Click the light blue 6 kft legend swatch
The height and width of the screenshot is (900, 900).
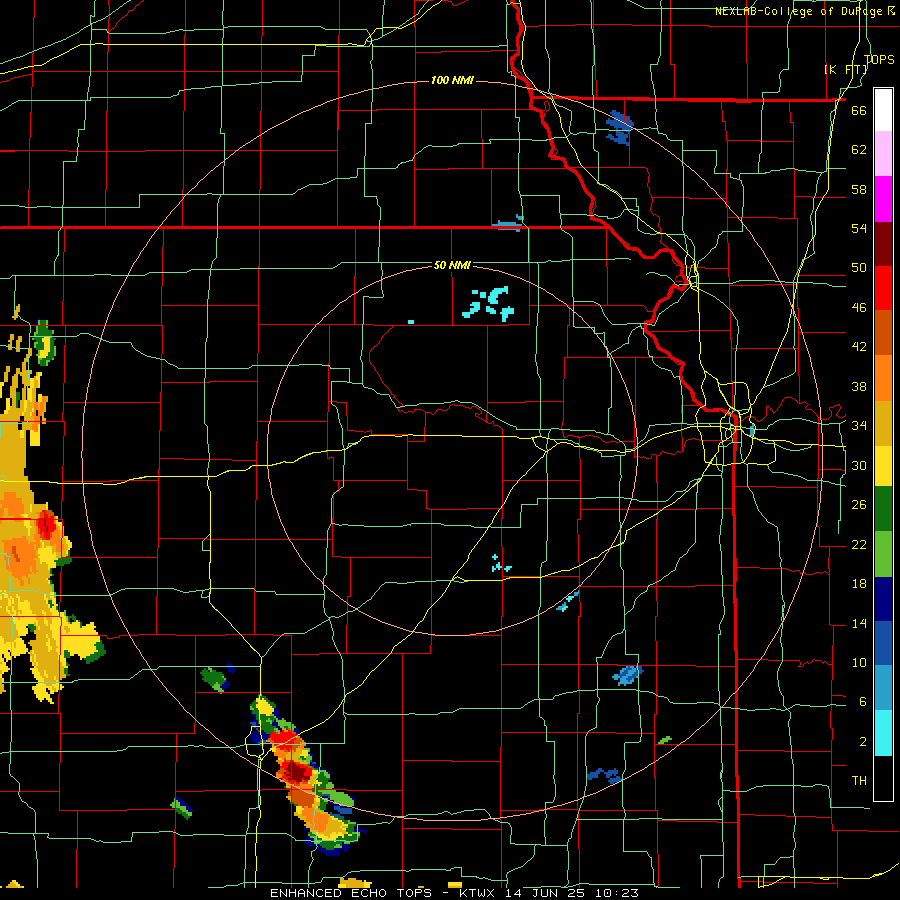pos(883,688)
